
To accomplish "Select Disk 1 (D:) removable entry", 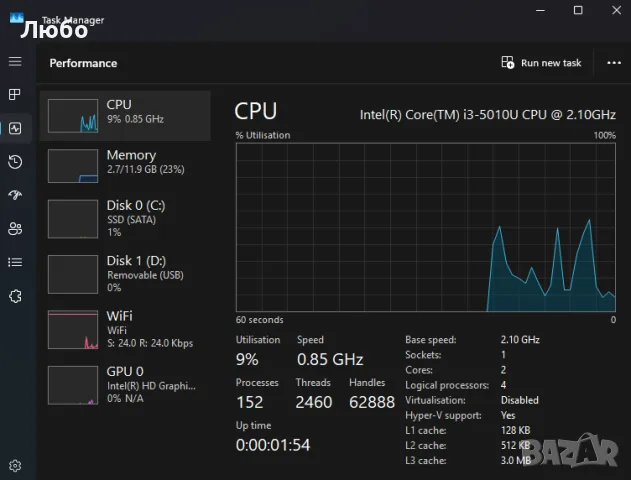I will pos(125,274).
